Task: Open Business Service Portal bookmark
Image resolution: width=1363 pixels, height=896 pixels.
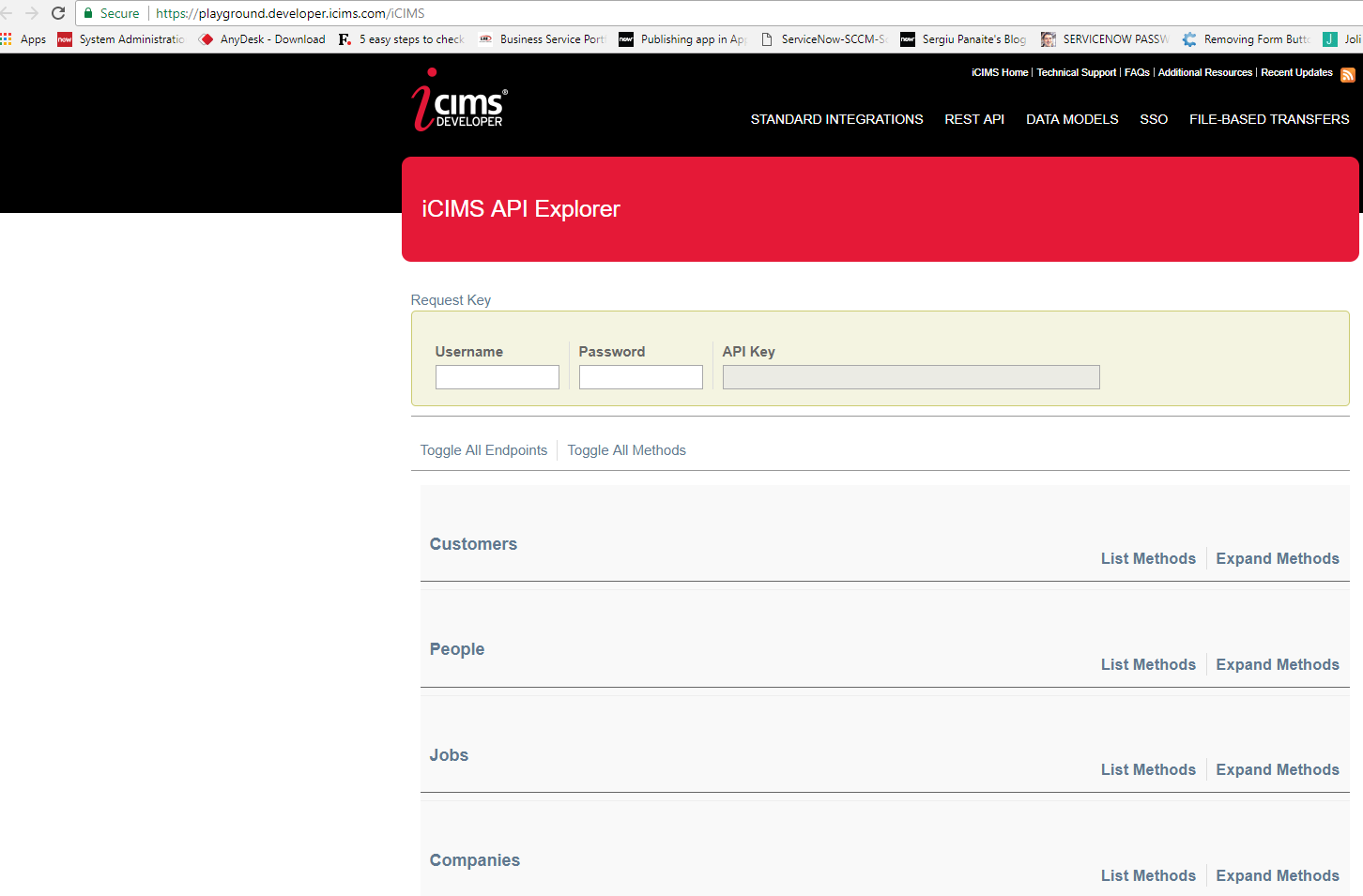Action: 543,39
